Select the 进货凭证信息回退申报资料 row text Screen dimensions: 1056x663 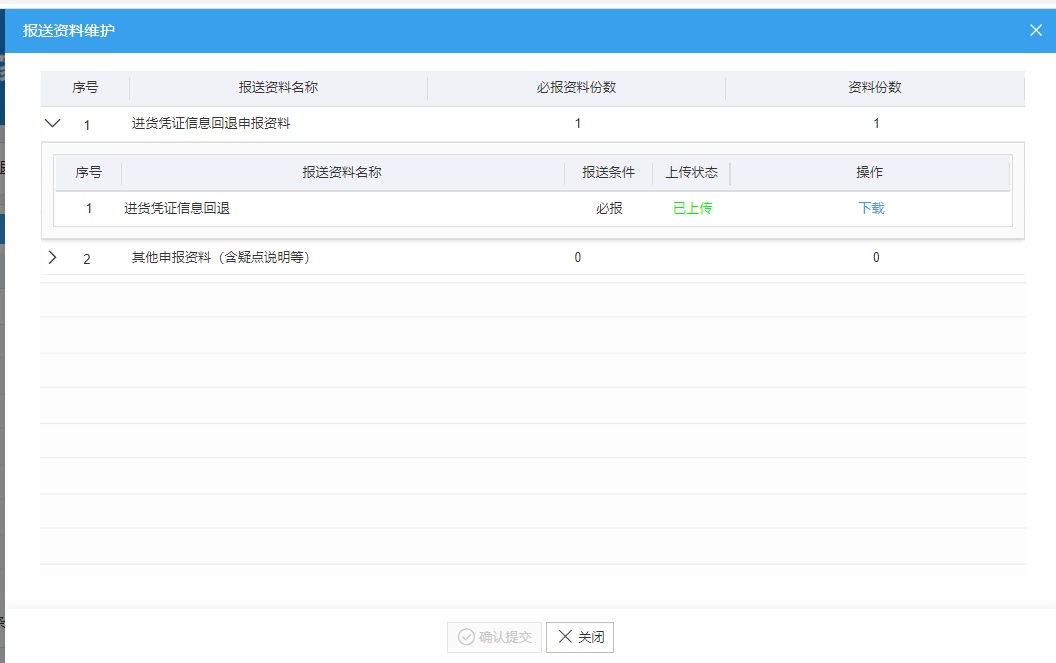[211, 123]
